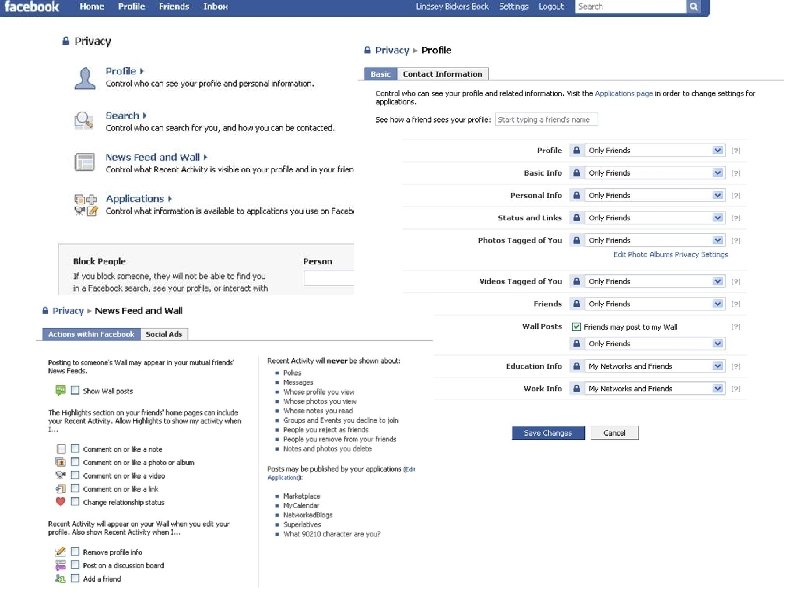Click the lock icon in Personal Info row
This screenshot has width=800, height=600.
click(577, 195)
